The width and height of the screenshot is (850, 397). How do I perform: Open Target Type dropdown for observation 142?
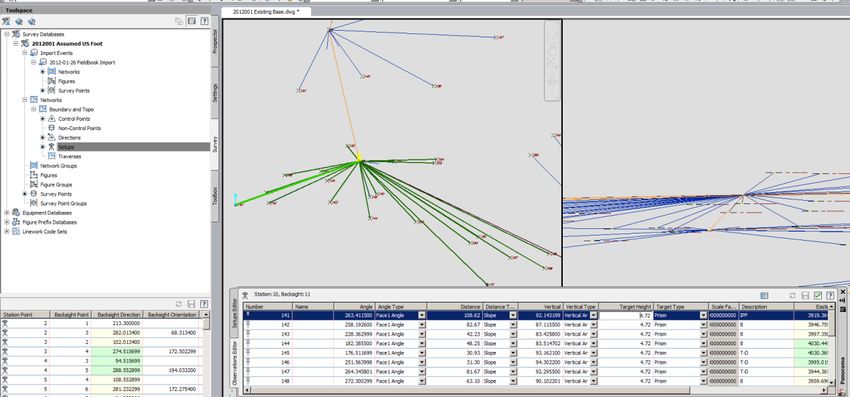(704, 324)
